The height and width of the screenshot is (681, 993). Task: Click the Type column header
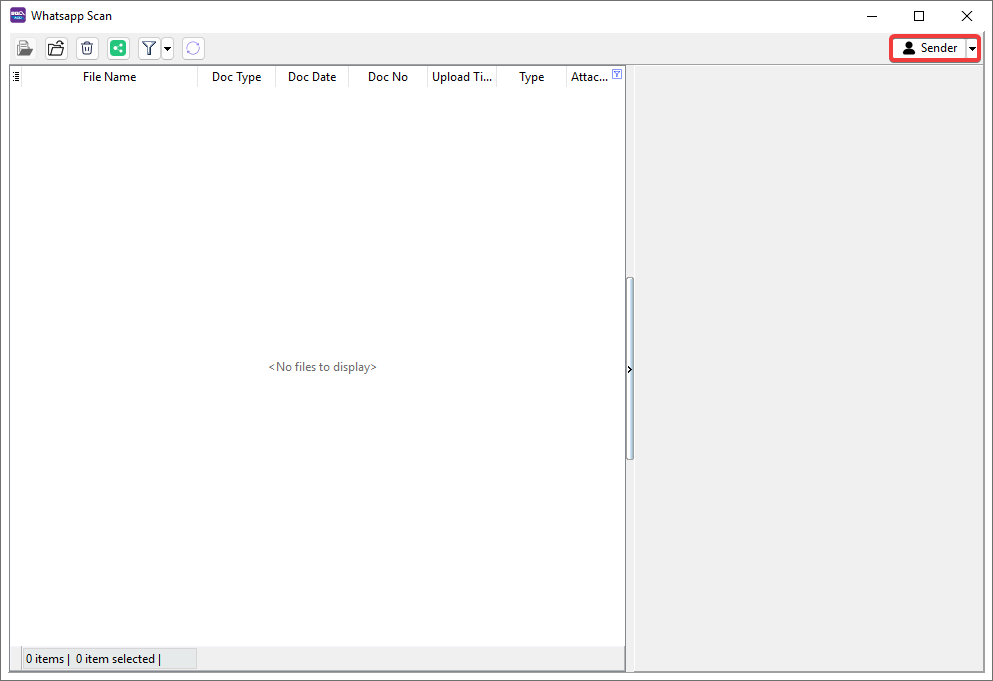531,77
